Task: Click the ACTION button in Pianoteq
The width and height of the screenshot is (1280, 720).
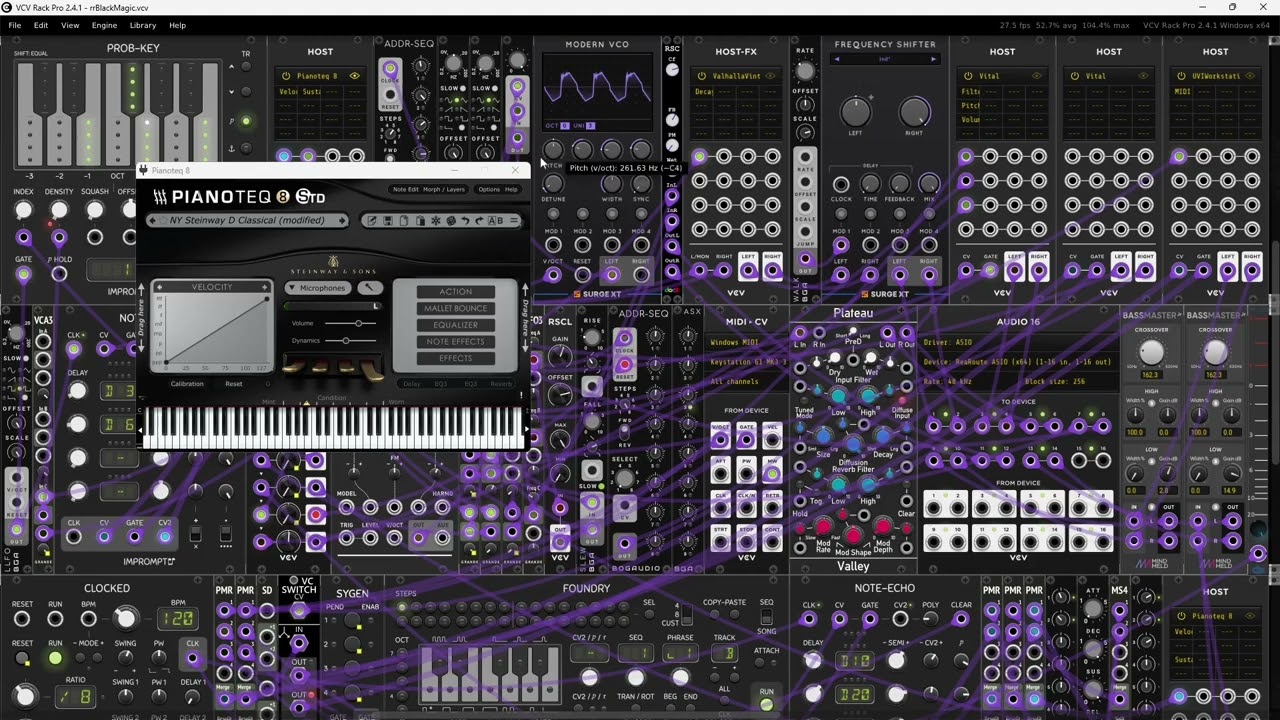Action: point(455,292)
